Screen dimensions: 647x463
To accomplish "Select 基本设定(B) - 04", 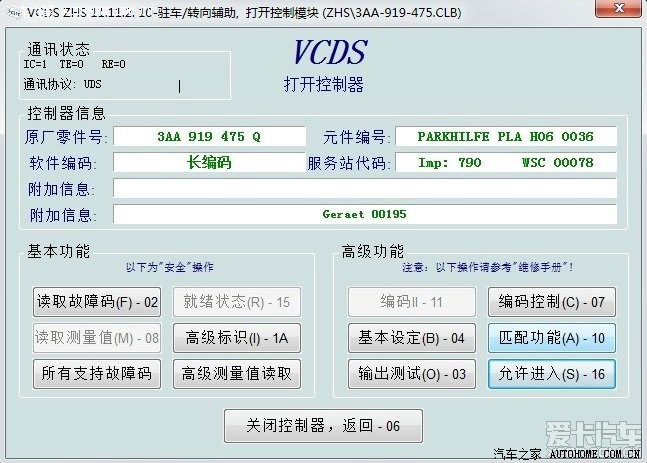I will pos(411,338).
